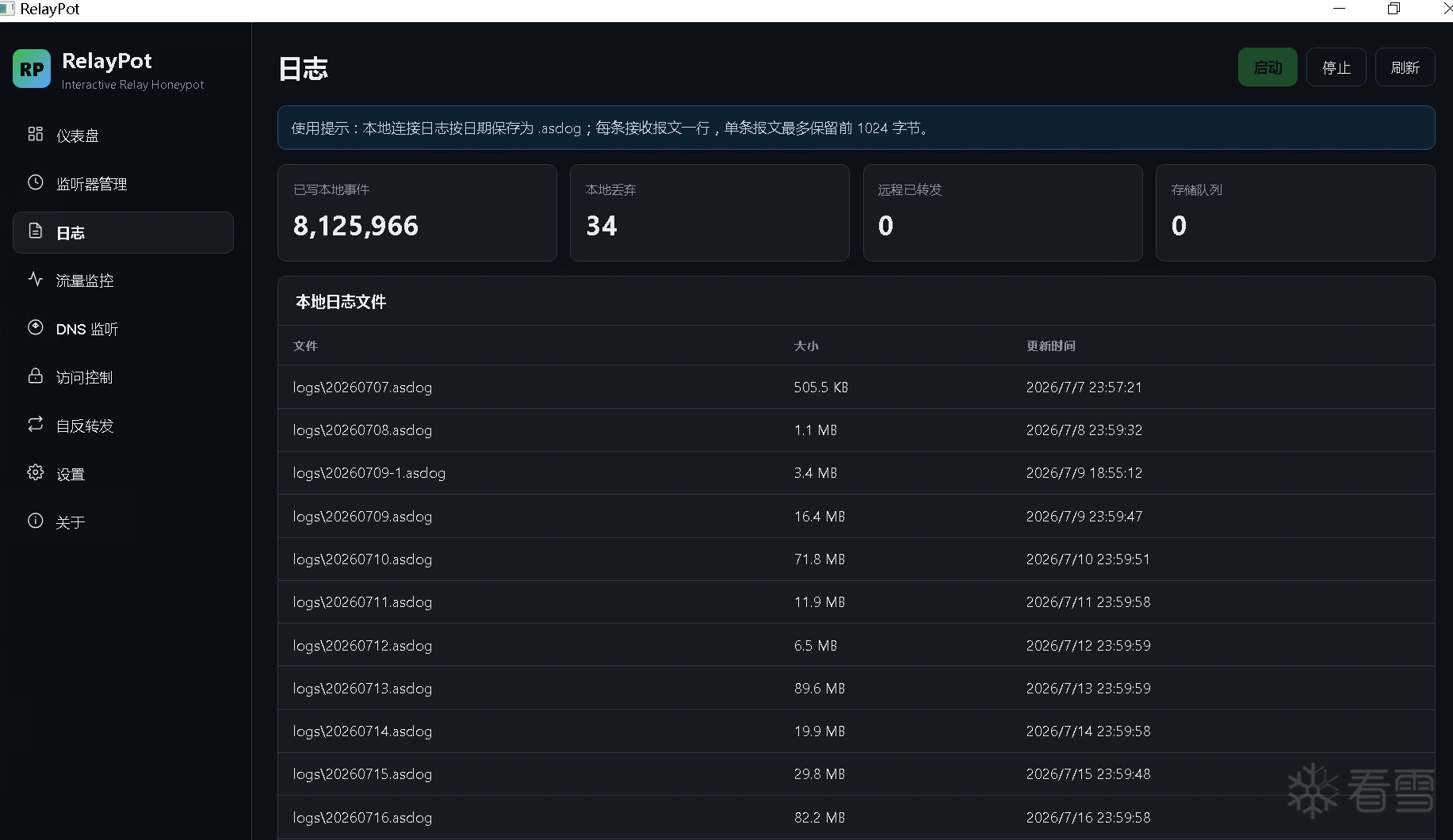The height and width of the screenshot is (840, 1453).
Task: Click the 存储队列 0 card
Action: click(x=1295, y=212)
